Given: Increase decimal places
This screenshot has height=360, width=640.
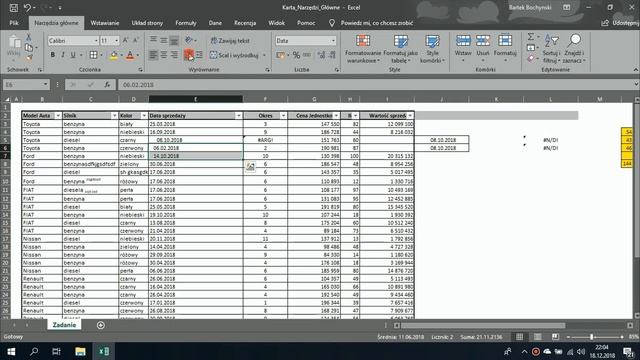Looking at the screenshot, I should 322,55.
